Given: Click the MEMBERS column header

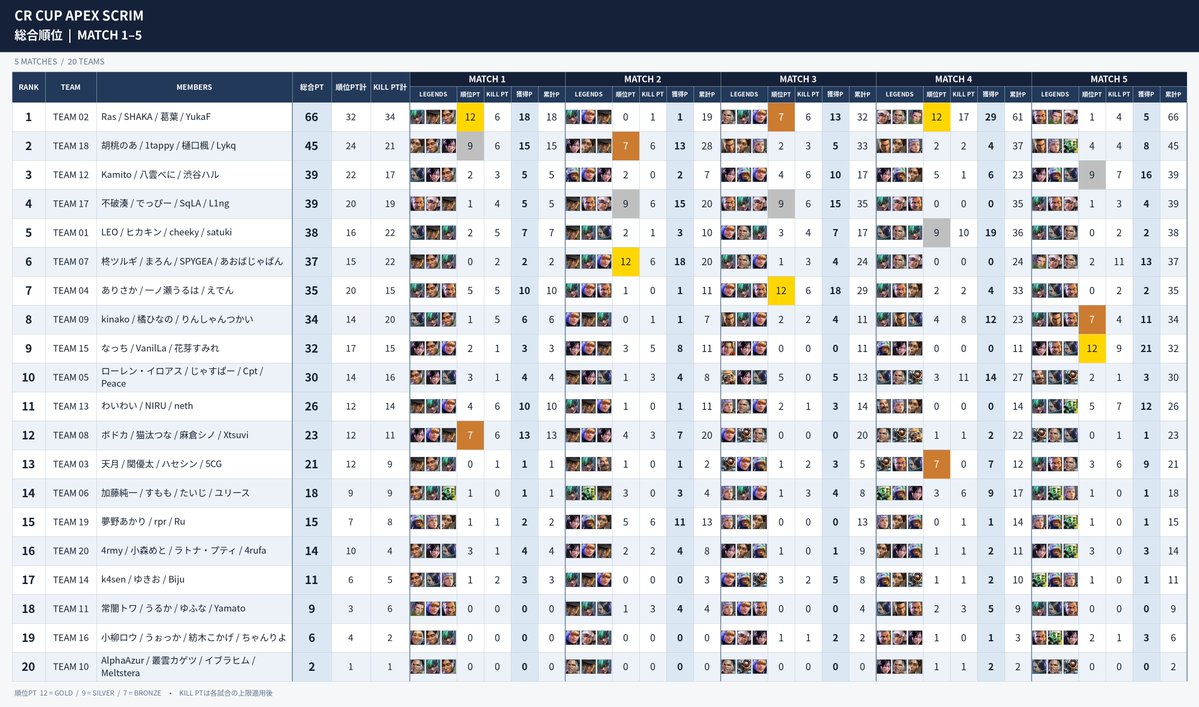Looking at the screenshot, I should (x=194, y=87).
